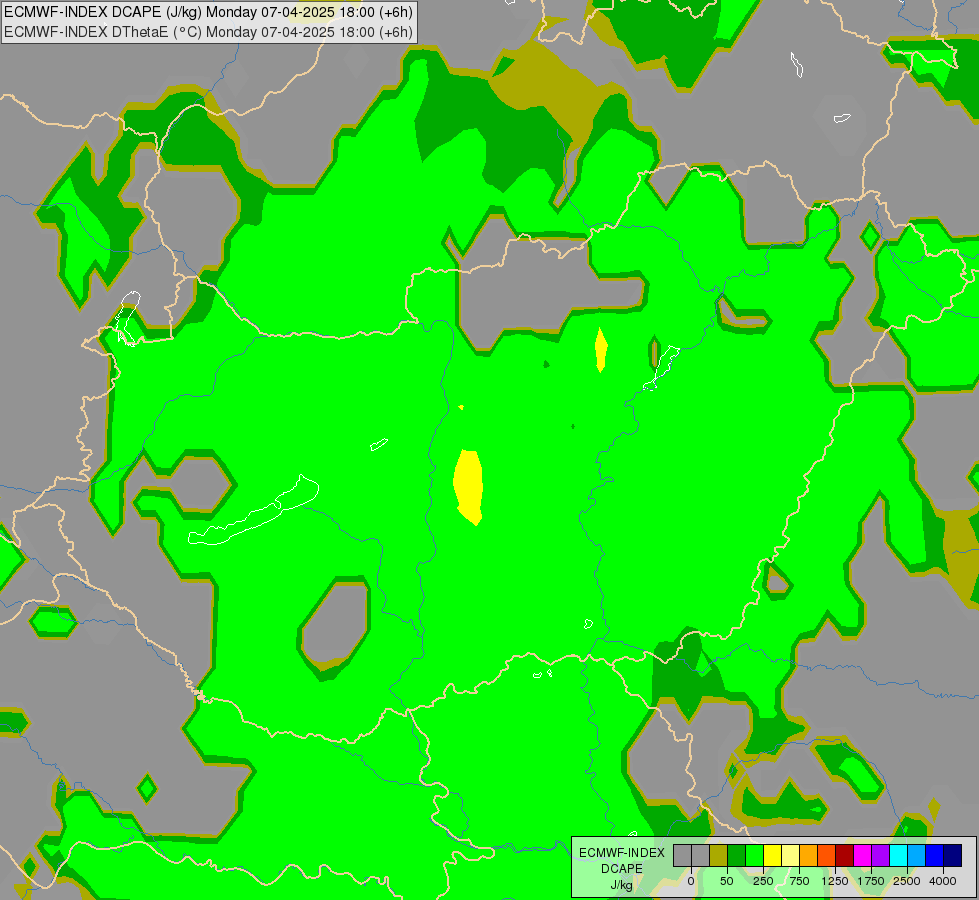Click the J/kg unit label in legend
The height and width of the screenshot is (900, 979).
[x=621, y=885]
